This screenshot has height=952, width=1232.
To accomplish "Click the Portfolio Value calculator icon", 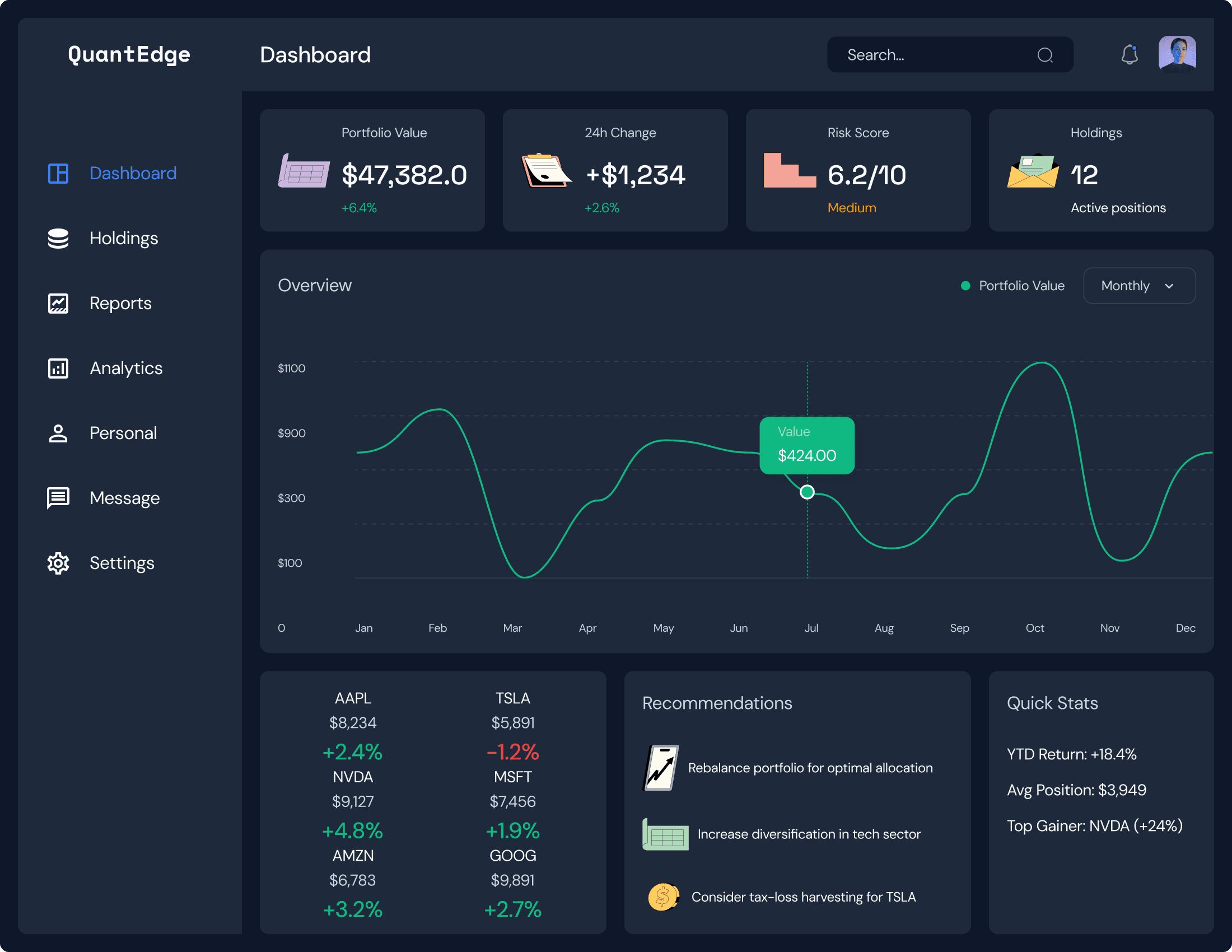I will coord(304,171).
